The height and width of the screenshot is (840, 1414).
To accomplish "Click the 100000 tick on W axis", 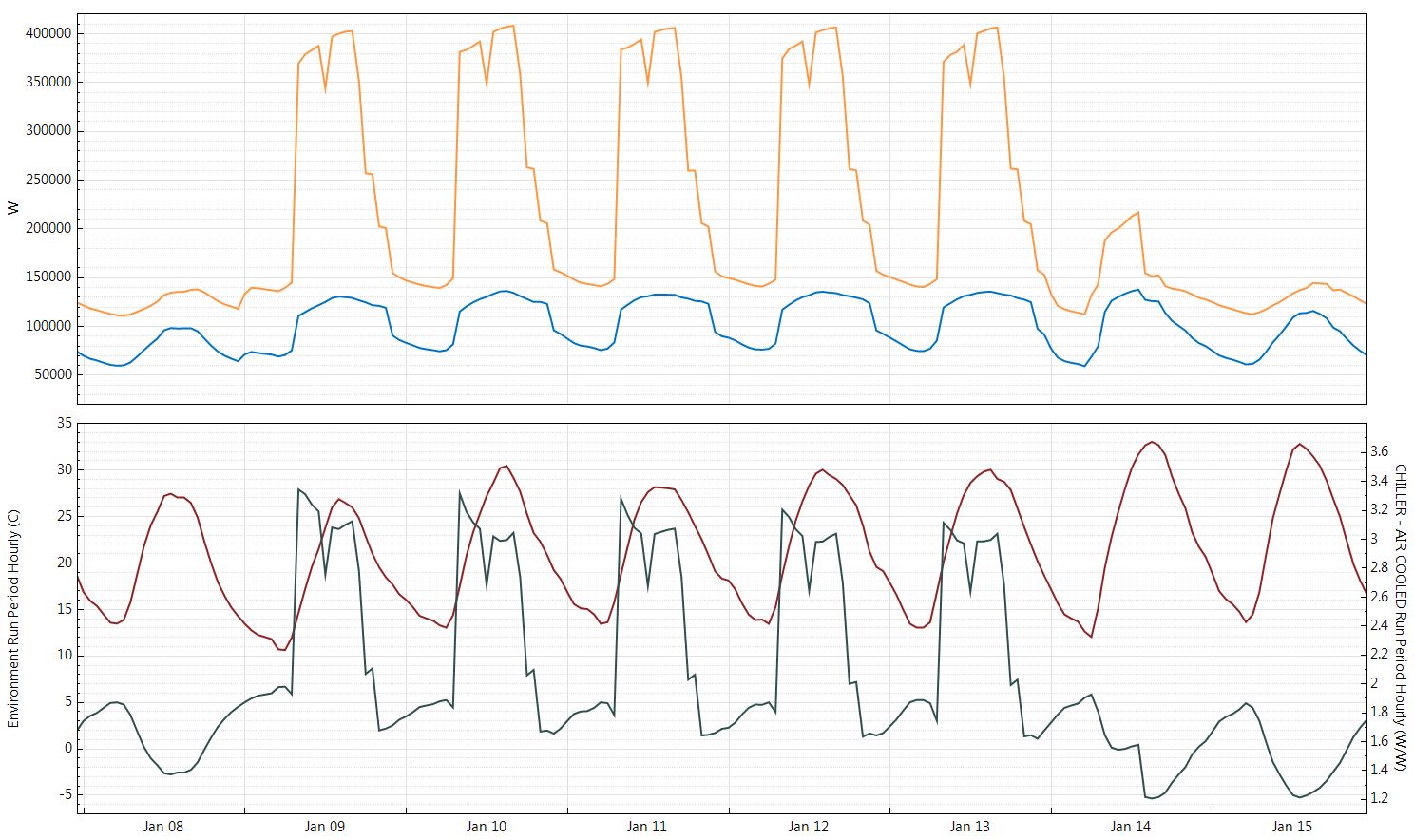I will tap(48, 326).
